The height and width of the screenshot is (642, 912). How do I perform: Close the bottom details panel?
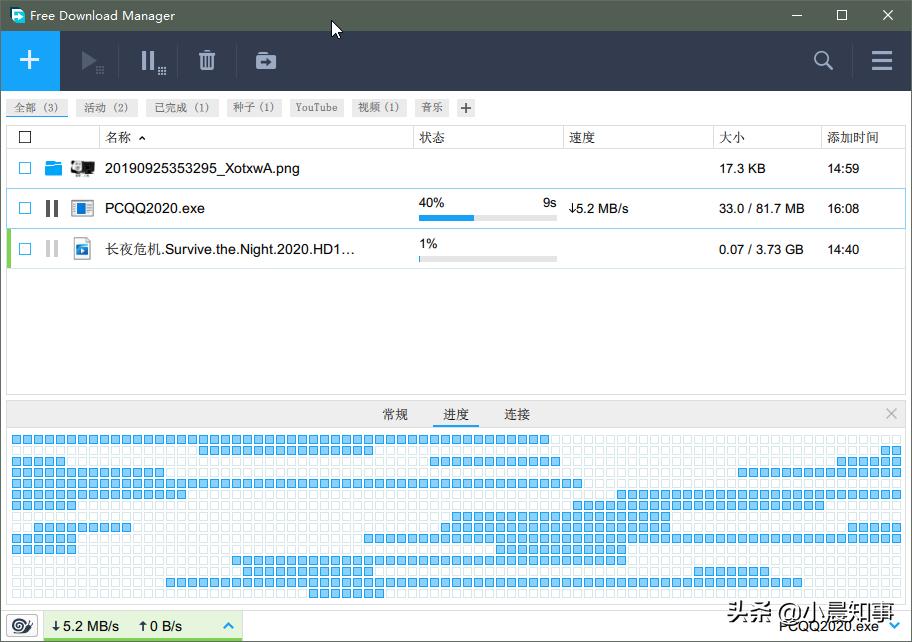tap(891, 413)
